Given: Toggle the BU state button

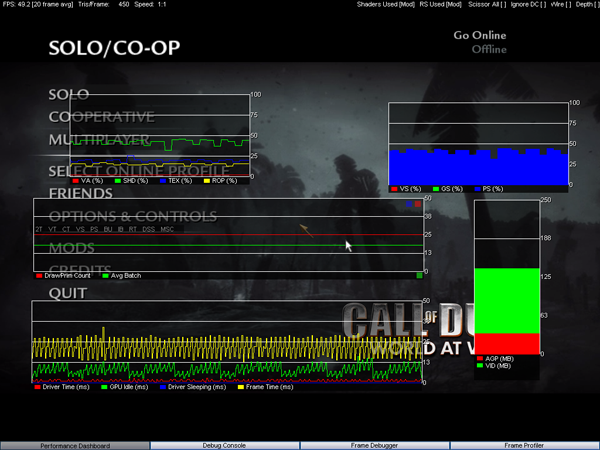Looking at the screenshot, I should point(108,229).
